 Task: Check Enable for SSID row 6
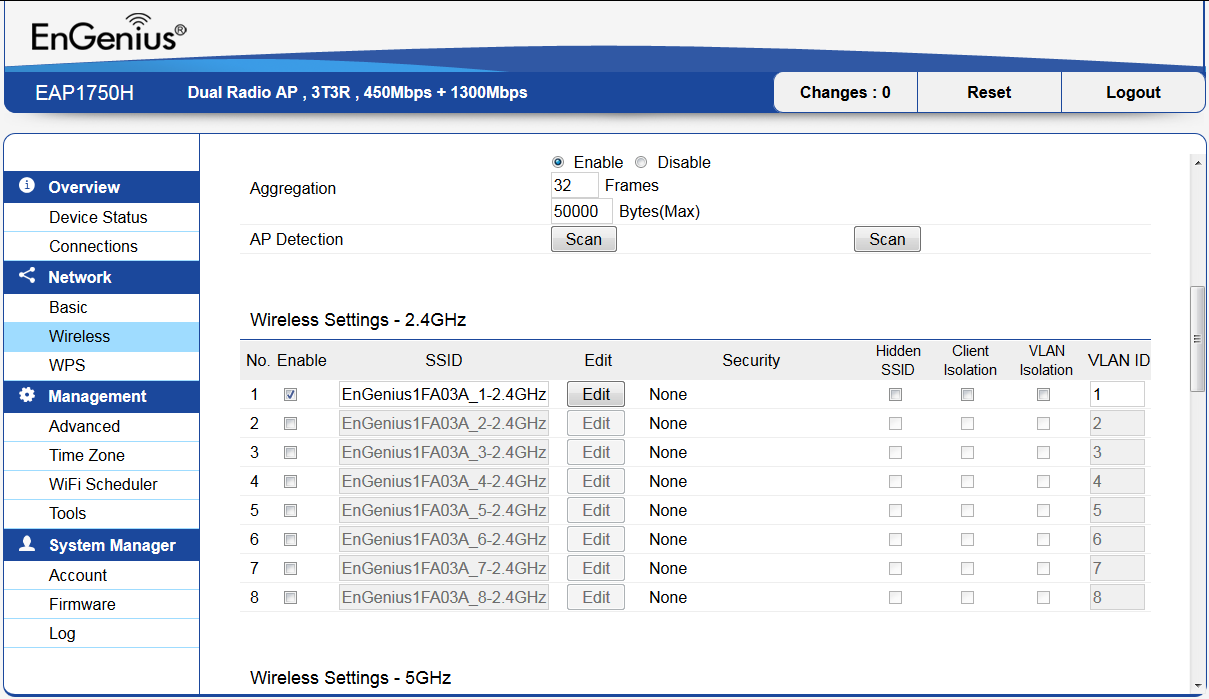[290, 540]
